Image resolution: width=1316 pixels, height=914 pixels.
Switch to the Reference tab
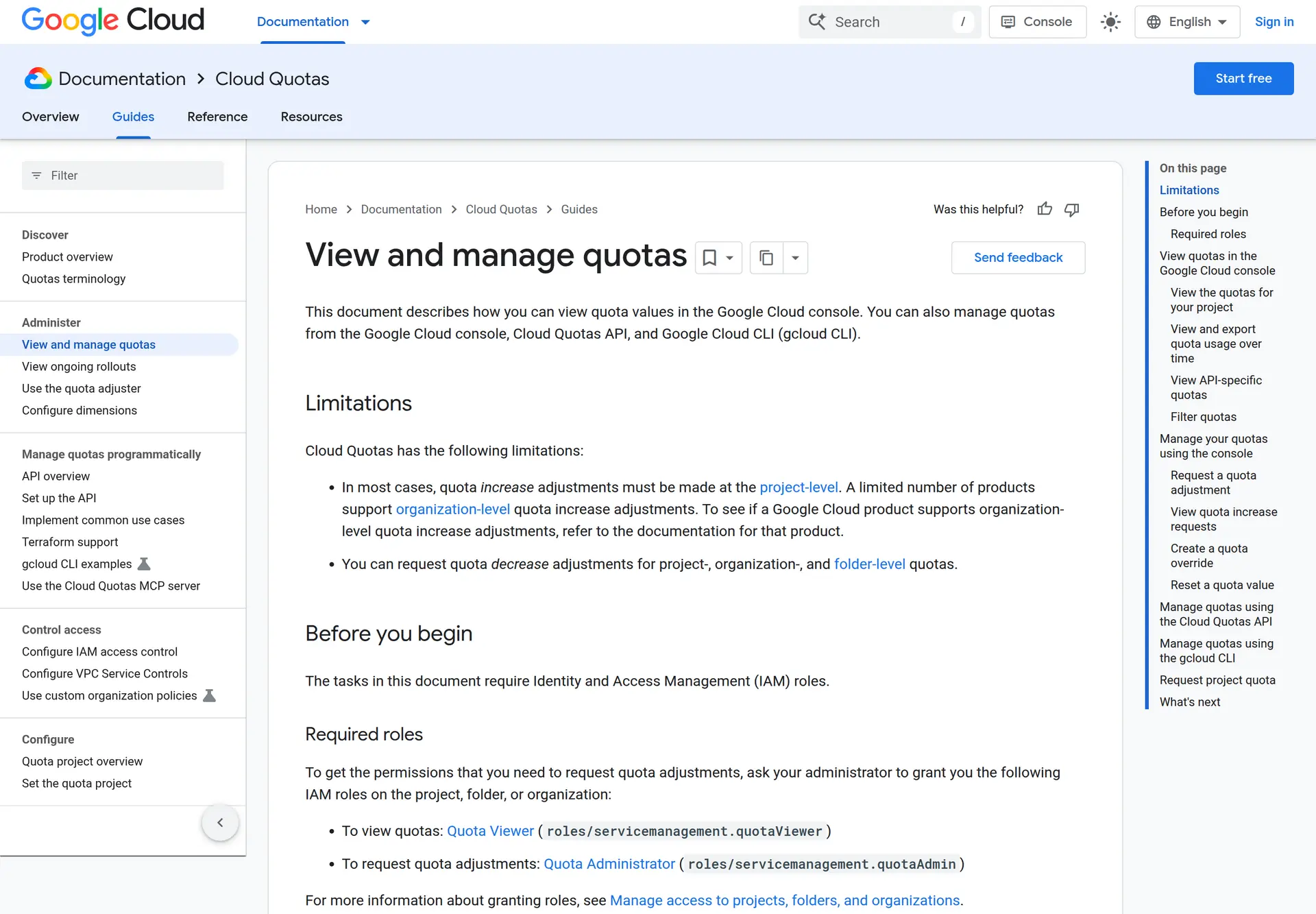click(217, 117)
